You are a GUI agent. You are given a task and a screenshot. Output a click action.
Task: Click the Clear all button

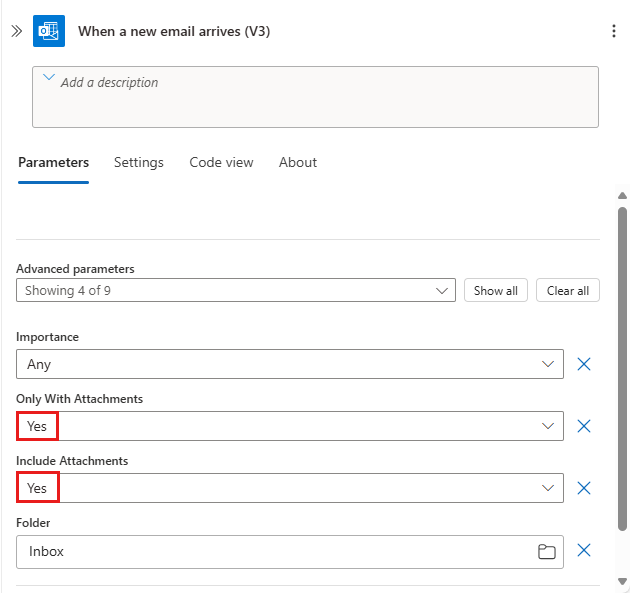point(568,291)
